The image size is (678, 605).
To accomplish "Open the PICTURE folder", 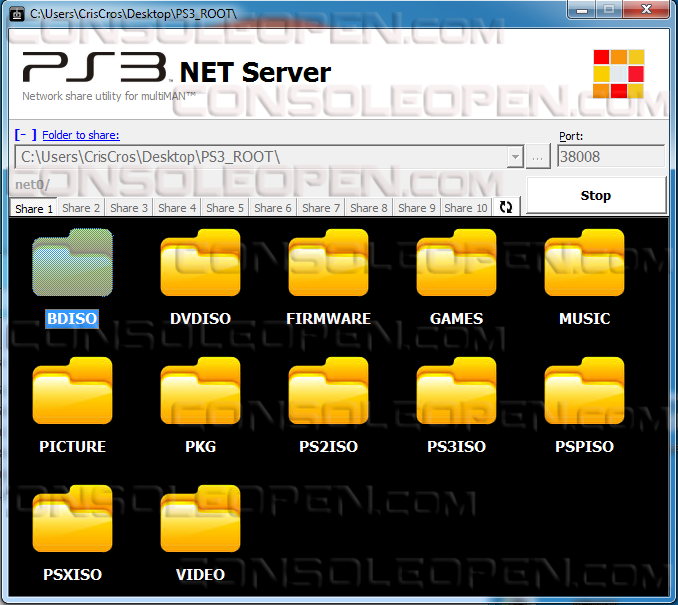I will (73, 391).
